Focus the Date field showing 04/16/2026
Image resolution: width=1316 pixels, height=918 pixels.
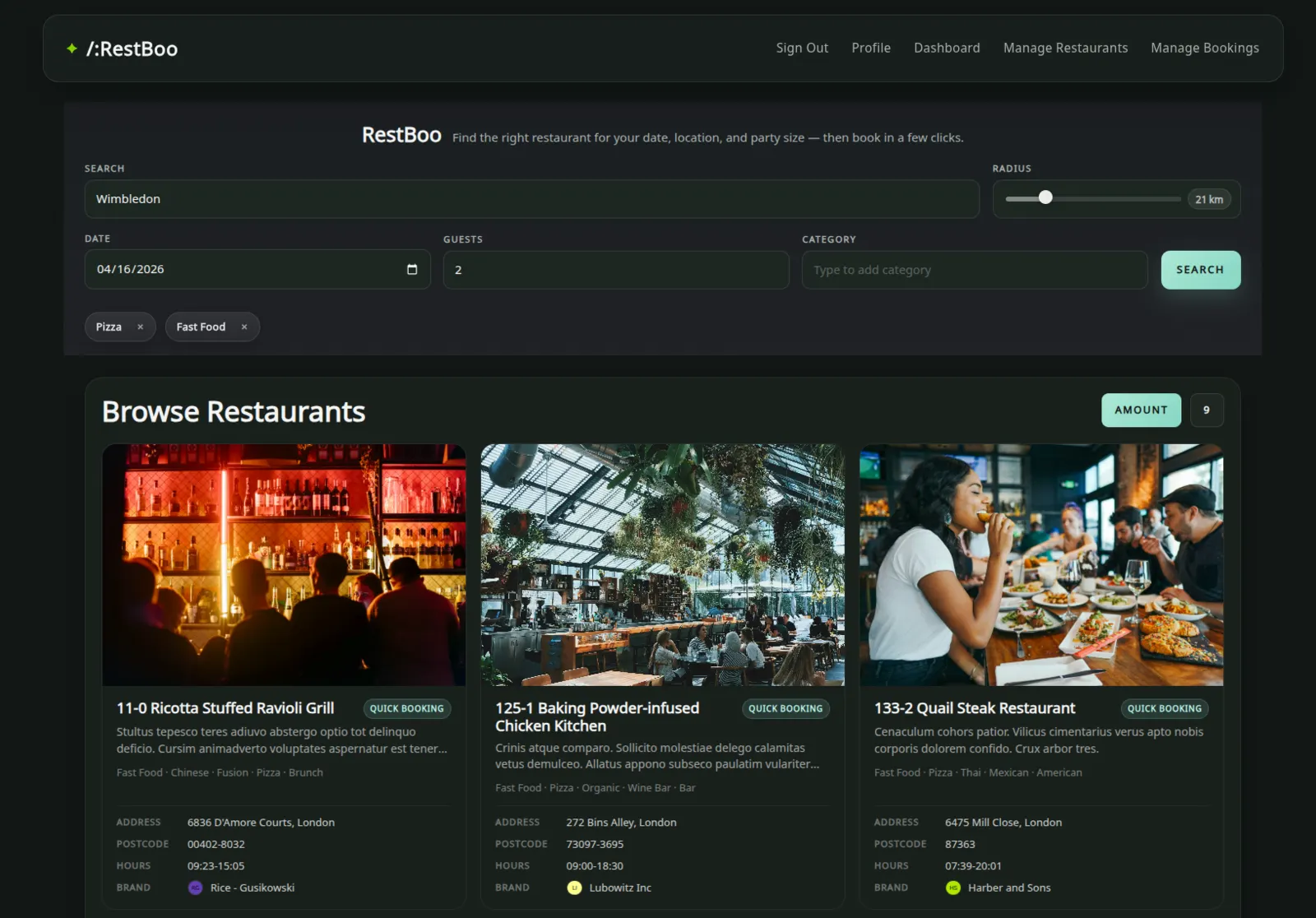[257, 269]
